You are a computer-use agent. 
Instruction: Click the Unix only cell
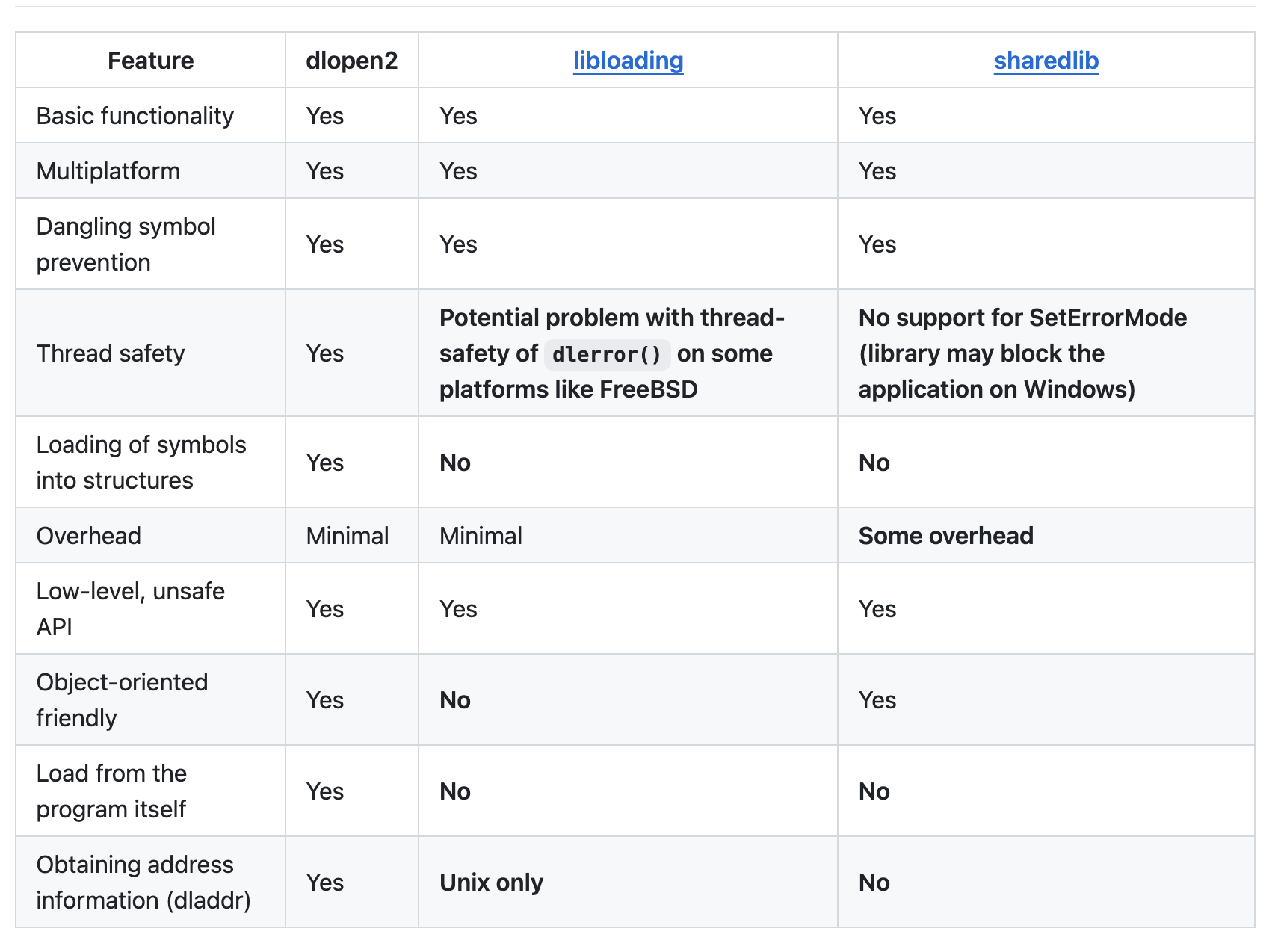pyautogui.click(x=491, y=883)
